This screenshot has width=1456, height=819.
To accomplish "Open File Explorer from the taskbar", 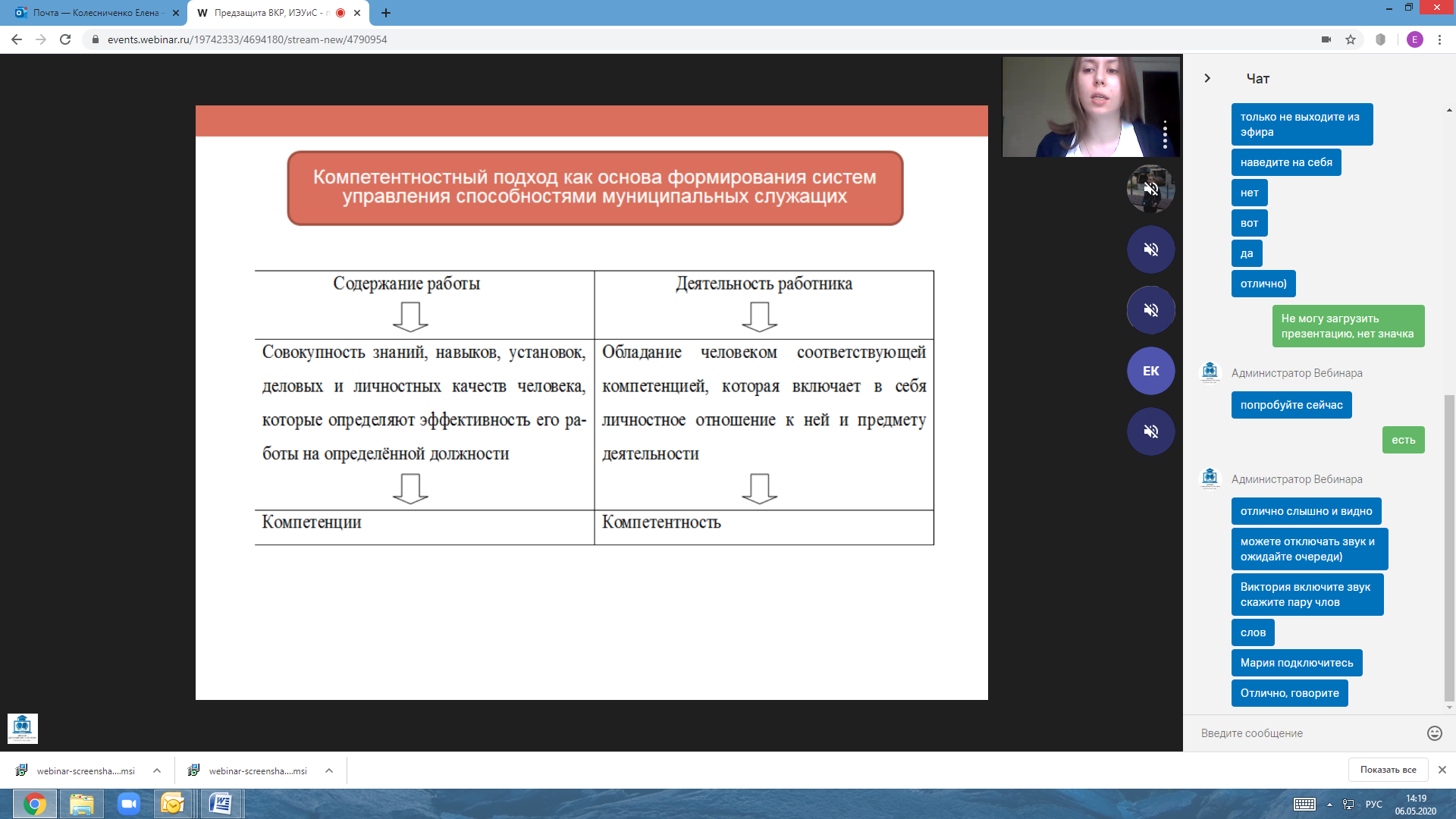I will (x=81, y=804).
